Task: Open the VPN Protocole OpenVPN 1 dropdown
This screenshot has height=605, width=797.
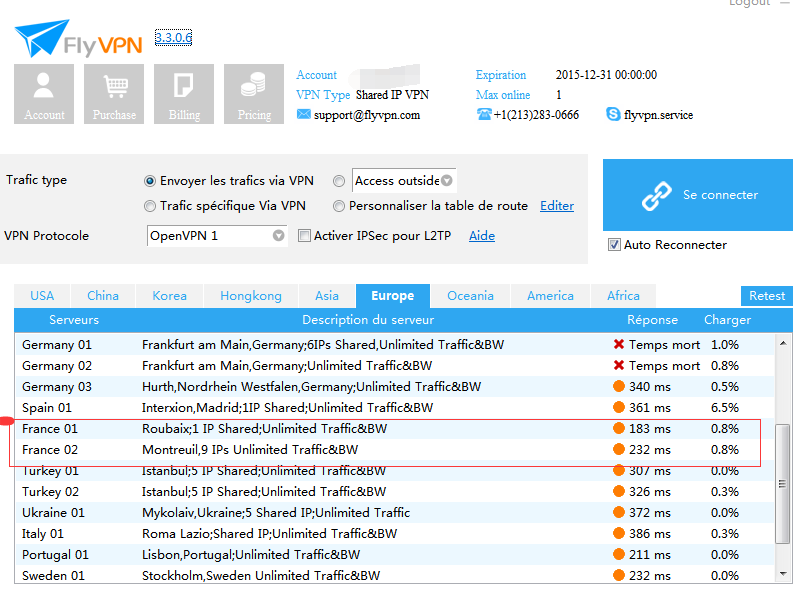Action: click(217, 236)
